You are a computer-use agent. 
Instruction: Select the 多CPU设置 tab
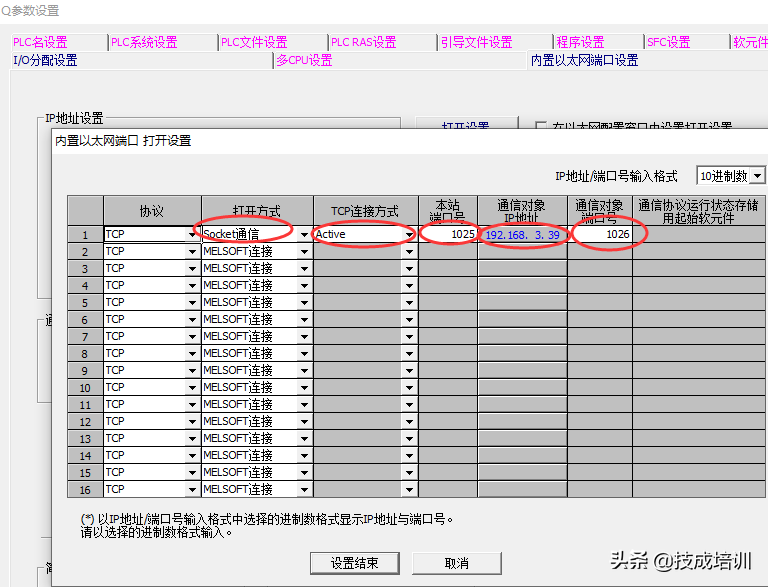click(304, 60)
